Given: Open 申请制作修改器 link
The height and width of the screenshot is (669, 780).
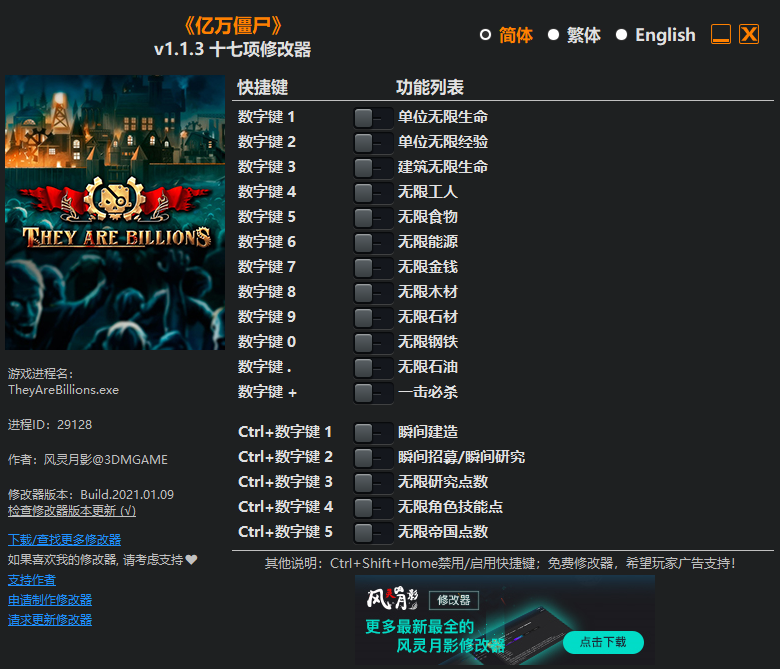Looking at the screenshot, I should click(x=50, y=600).
